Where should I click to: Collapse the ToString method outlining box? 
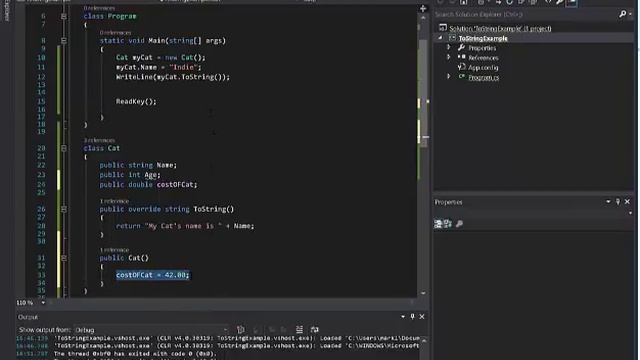[64, 209]
